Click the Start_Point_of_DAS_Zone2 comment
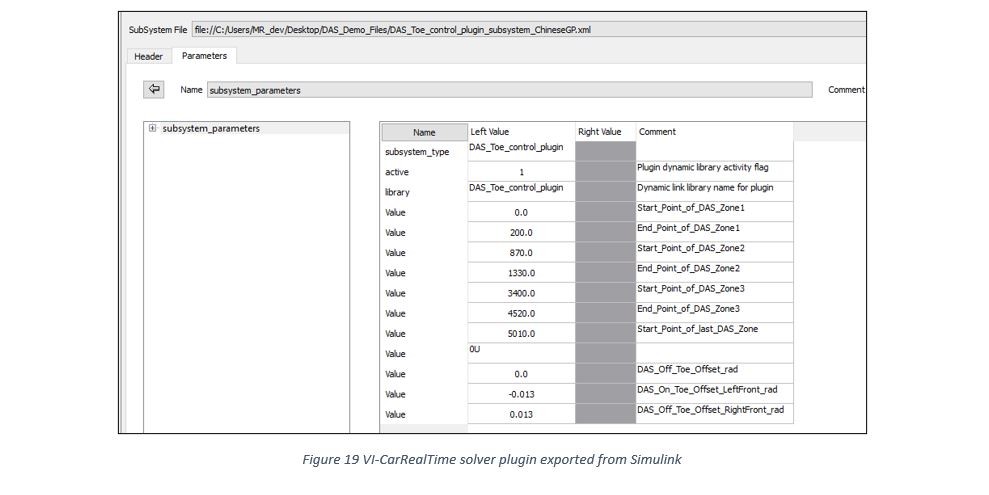Screen dimensions: 989x495 click(714, 252)
